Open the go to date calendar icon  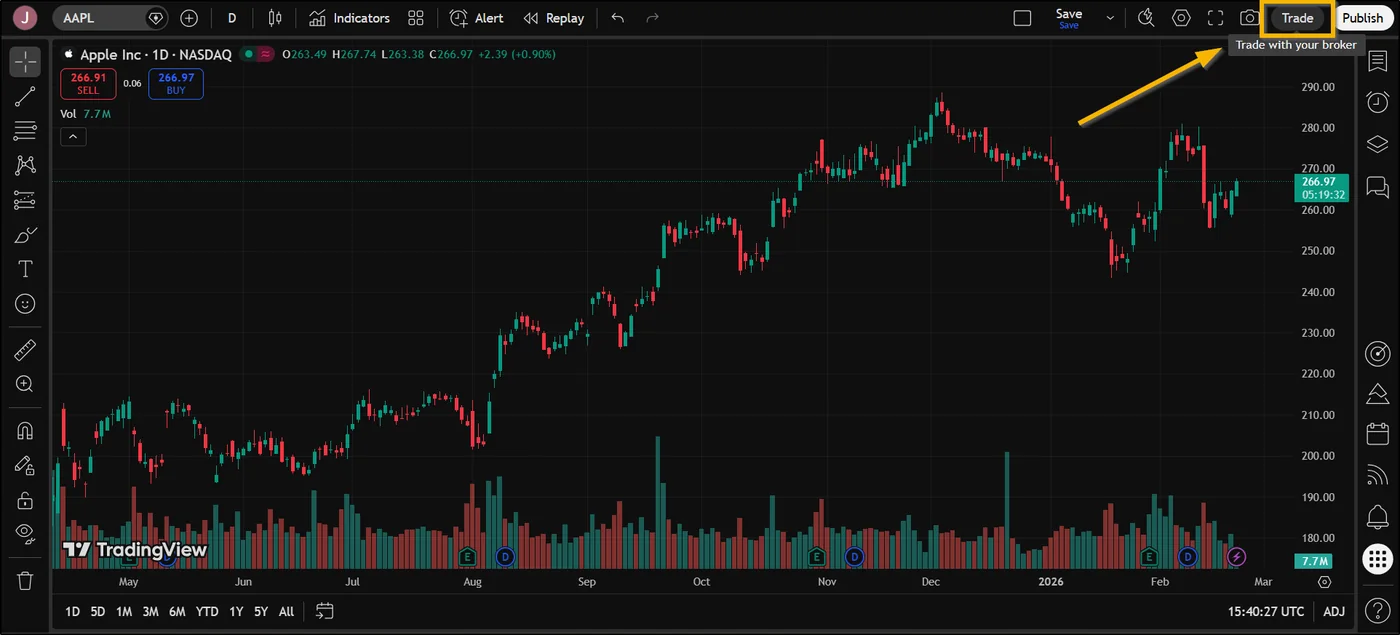(324, 611)
